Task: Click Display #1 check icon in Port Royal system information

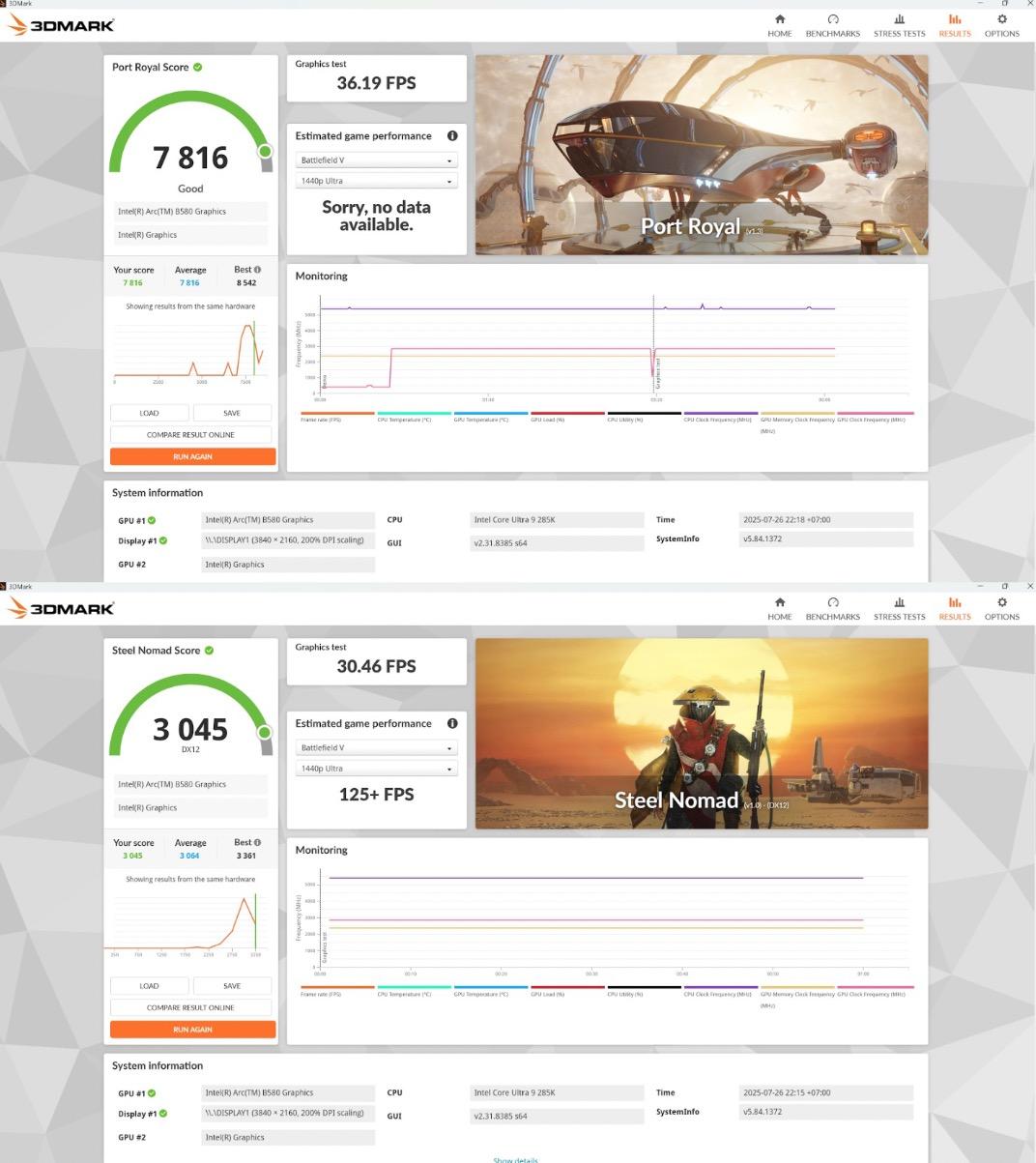Action: 163,540
